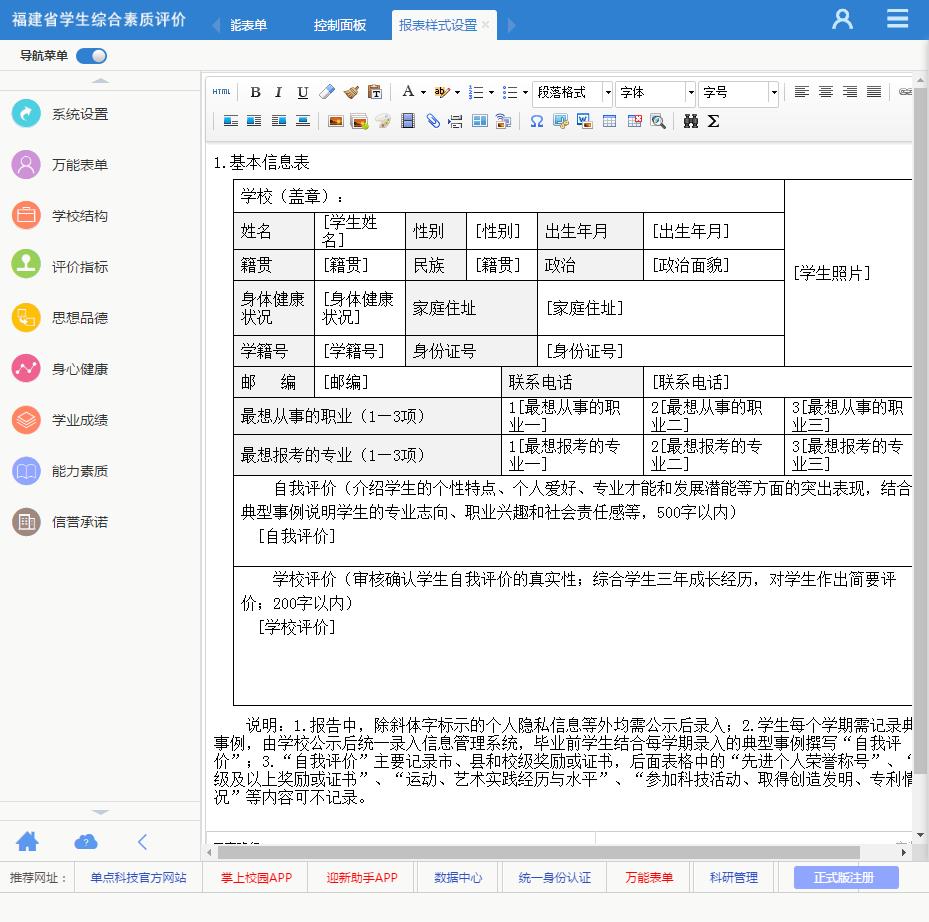Image resolution: width=929 pixels, height=922 pixels.
Task: Open numbered list style dropdown arrow
Action: (491, 92)
